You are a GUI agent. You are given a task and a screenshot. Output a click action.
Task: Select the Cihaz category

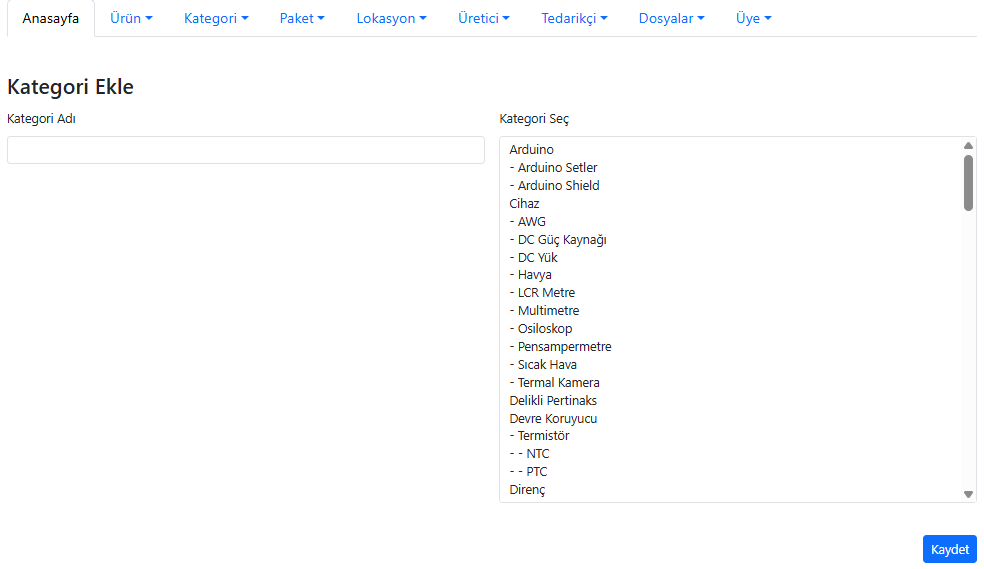524,204
